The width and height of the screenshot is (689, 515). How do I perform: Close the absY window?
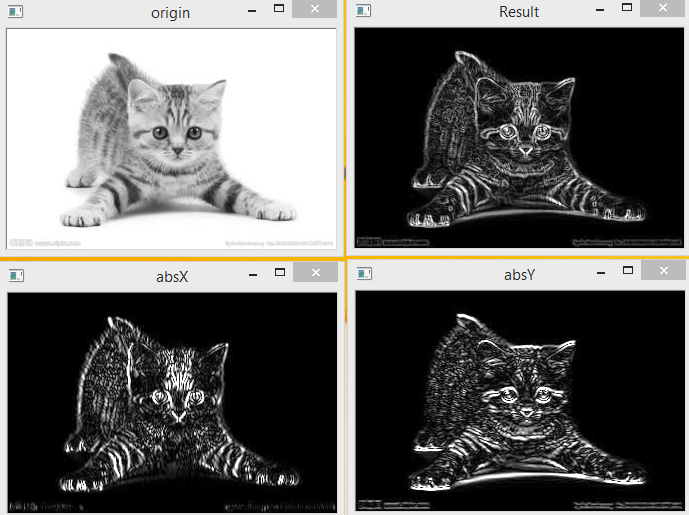[x=664, y=271]
